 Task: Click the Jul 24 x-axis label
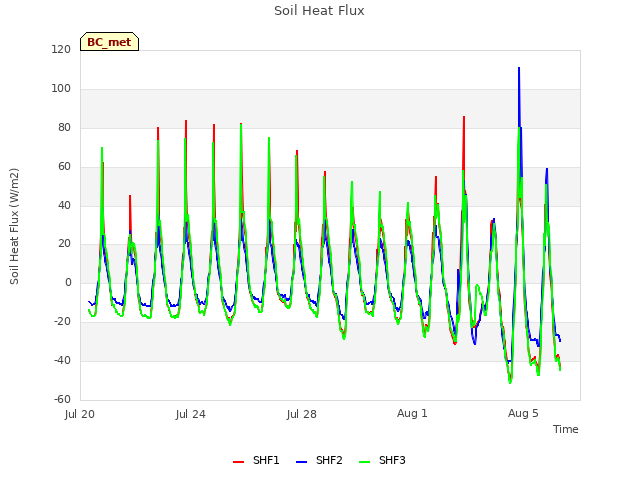pos(191,414)
